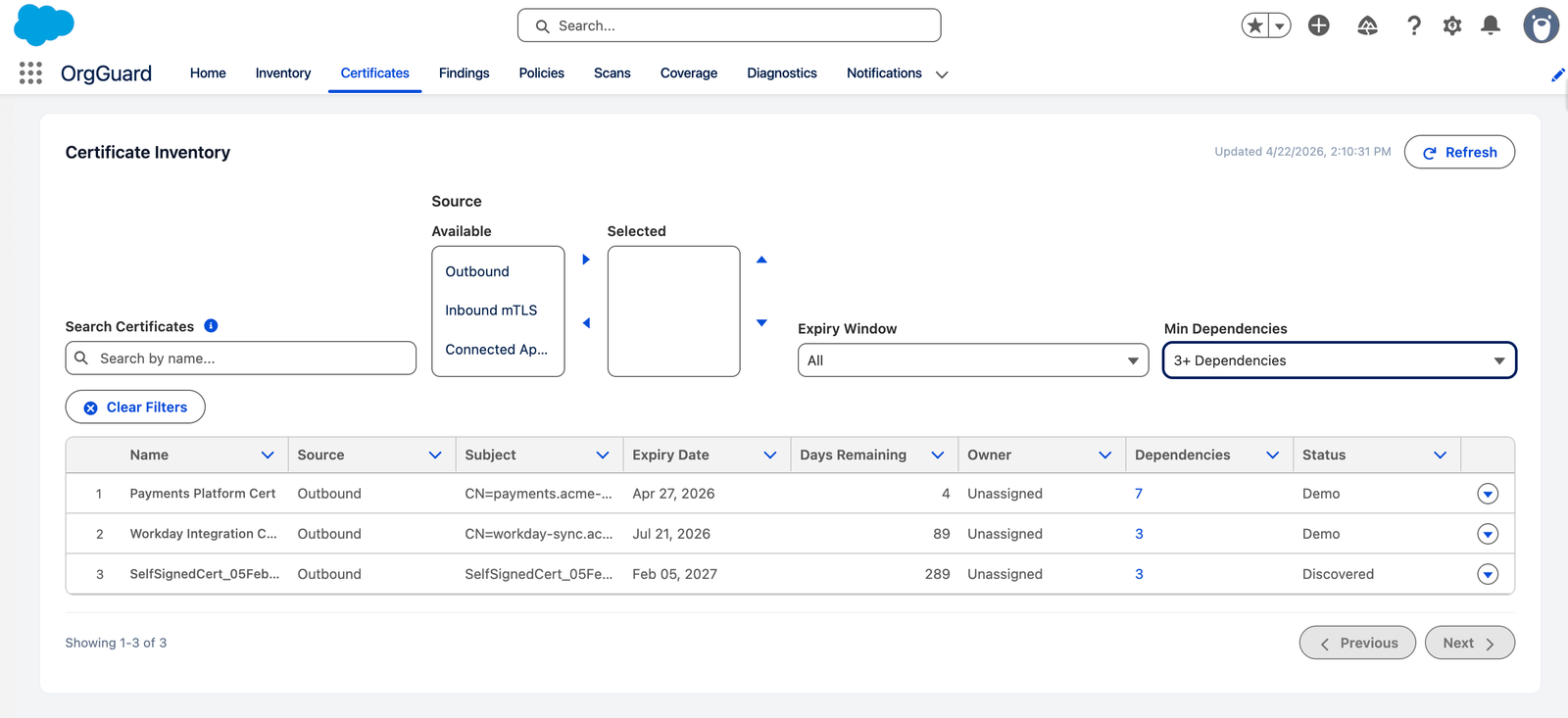Open the Coverage tab
1568x718 pixels.
689,73
